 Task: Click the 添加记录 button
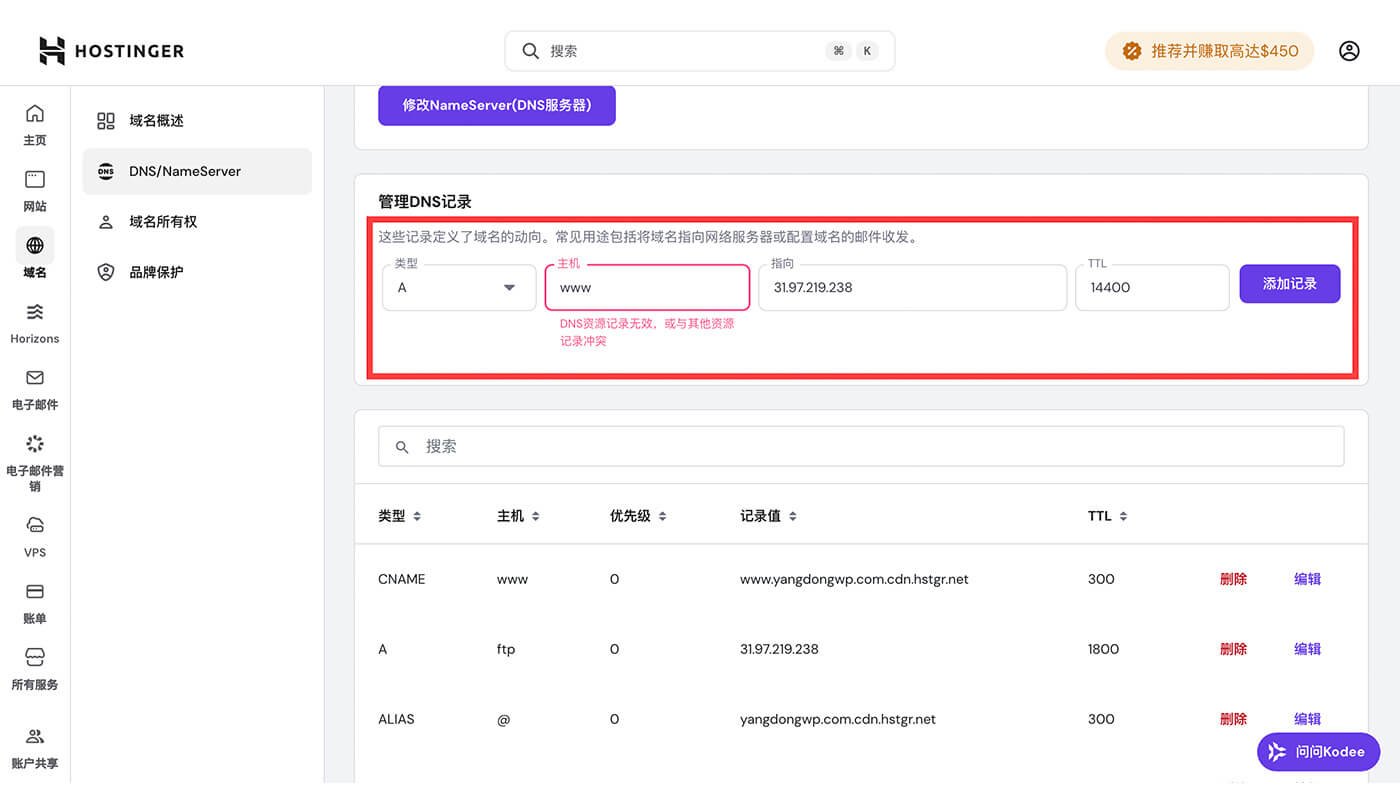point(1289,283)
